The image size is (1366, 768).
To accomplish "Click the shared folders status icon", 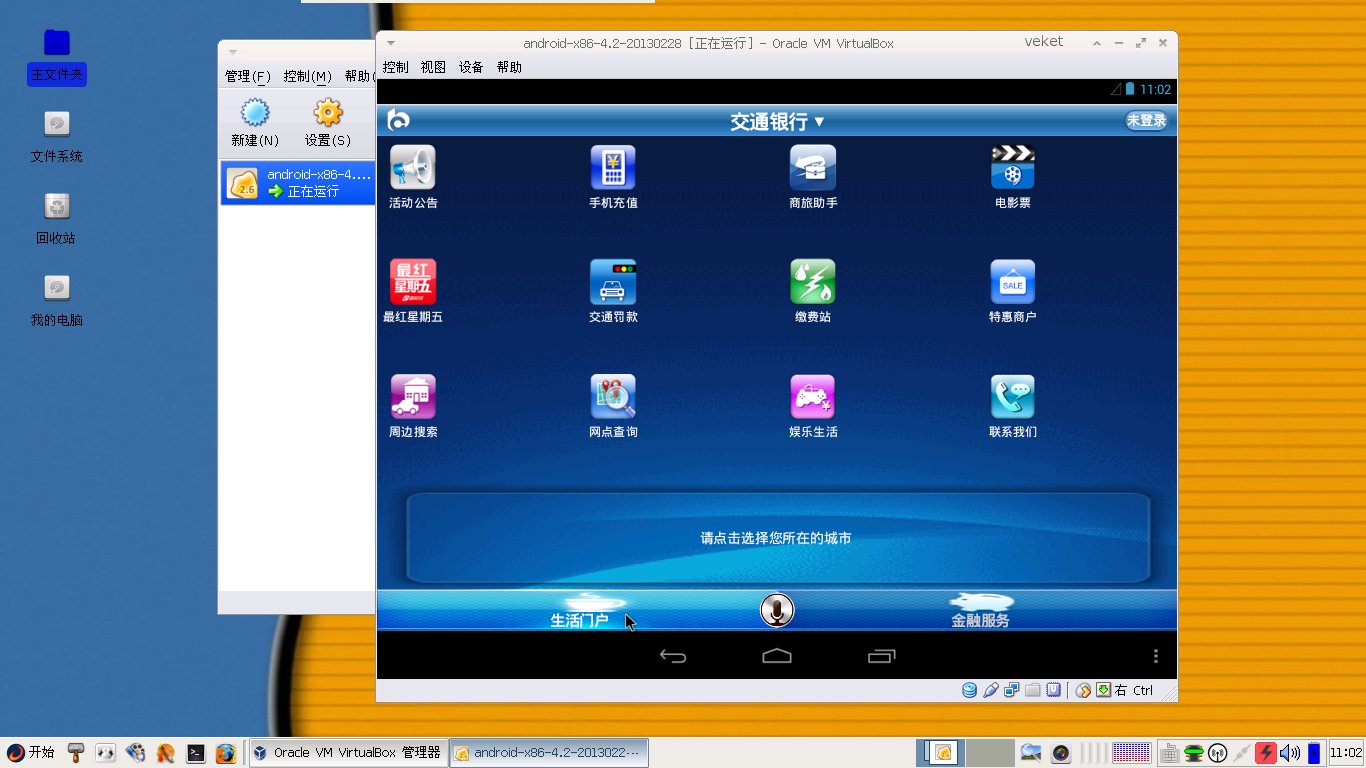I will point(1033,690).
